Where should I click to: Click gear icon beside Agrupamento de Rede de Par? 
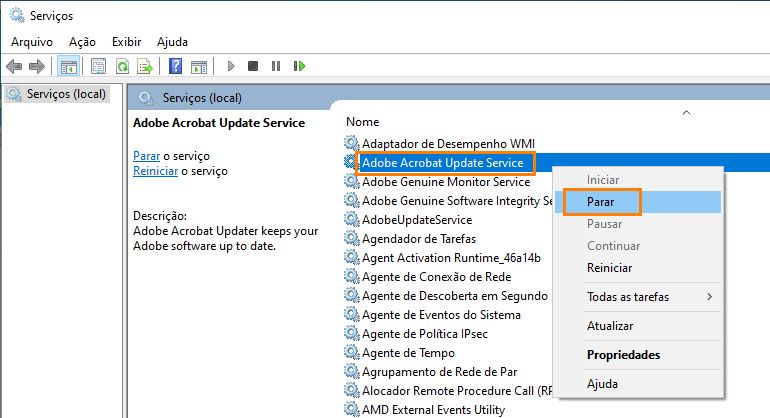[351, 371]
